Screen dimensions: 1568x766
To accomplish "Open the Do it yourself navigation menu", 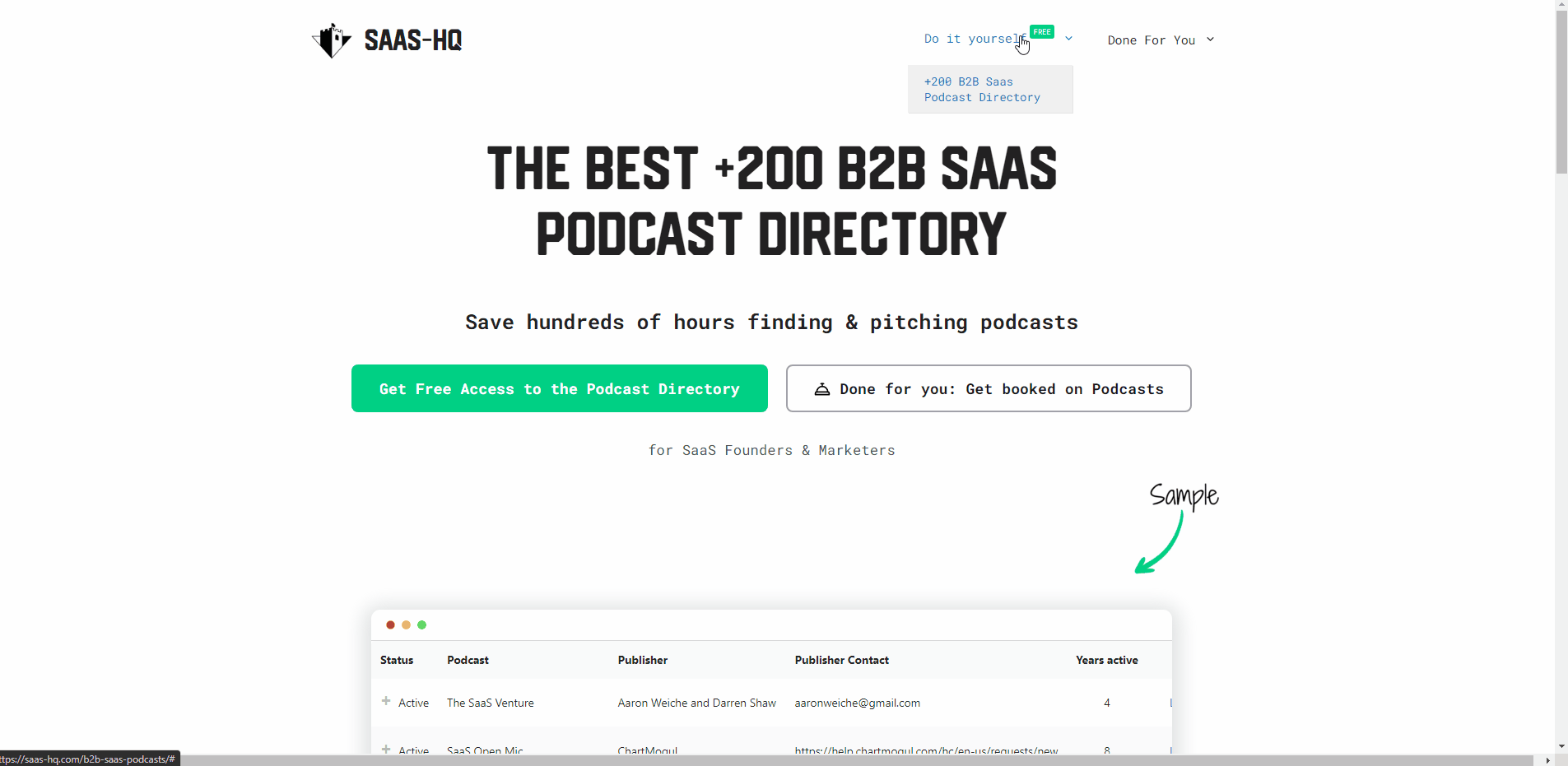I will click(x=971, y=38).
